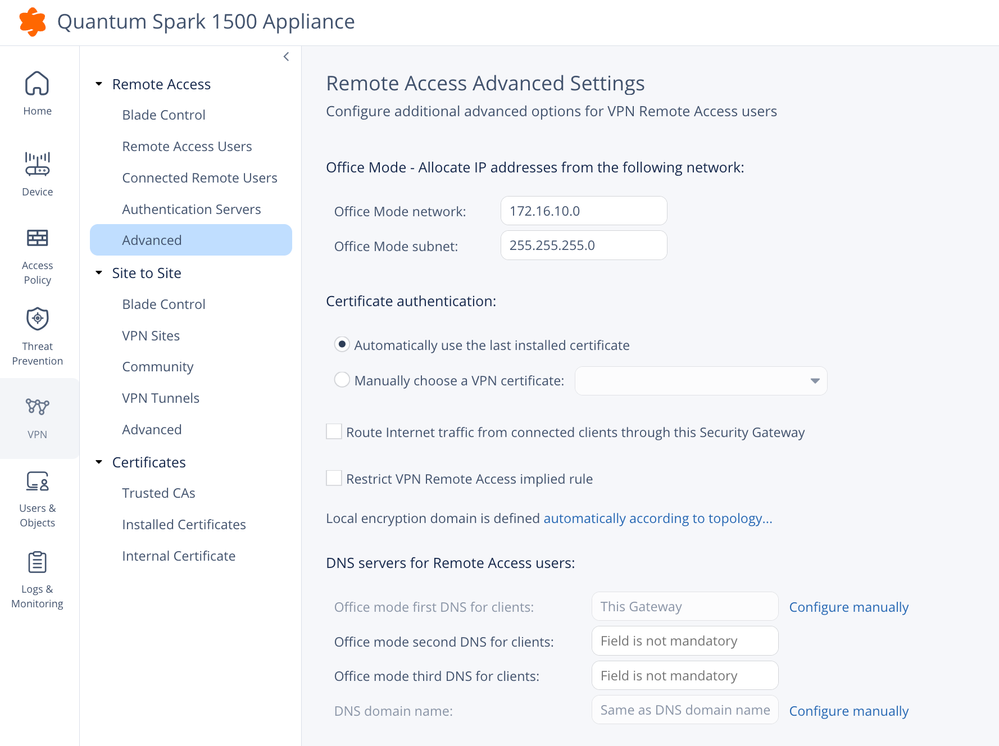The width and height of the screenshot is (999, 746).
Task: Open Connected Remote Users page
Action: 199,178
